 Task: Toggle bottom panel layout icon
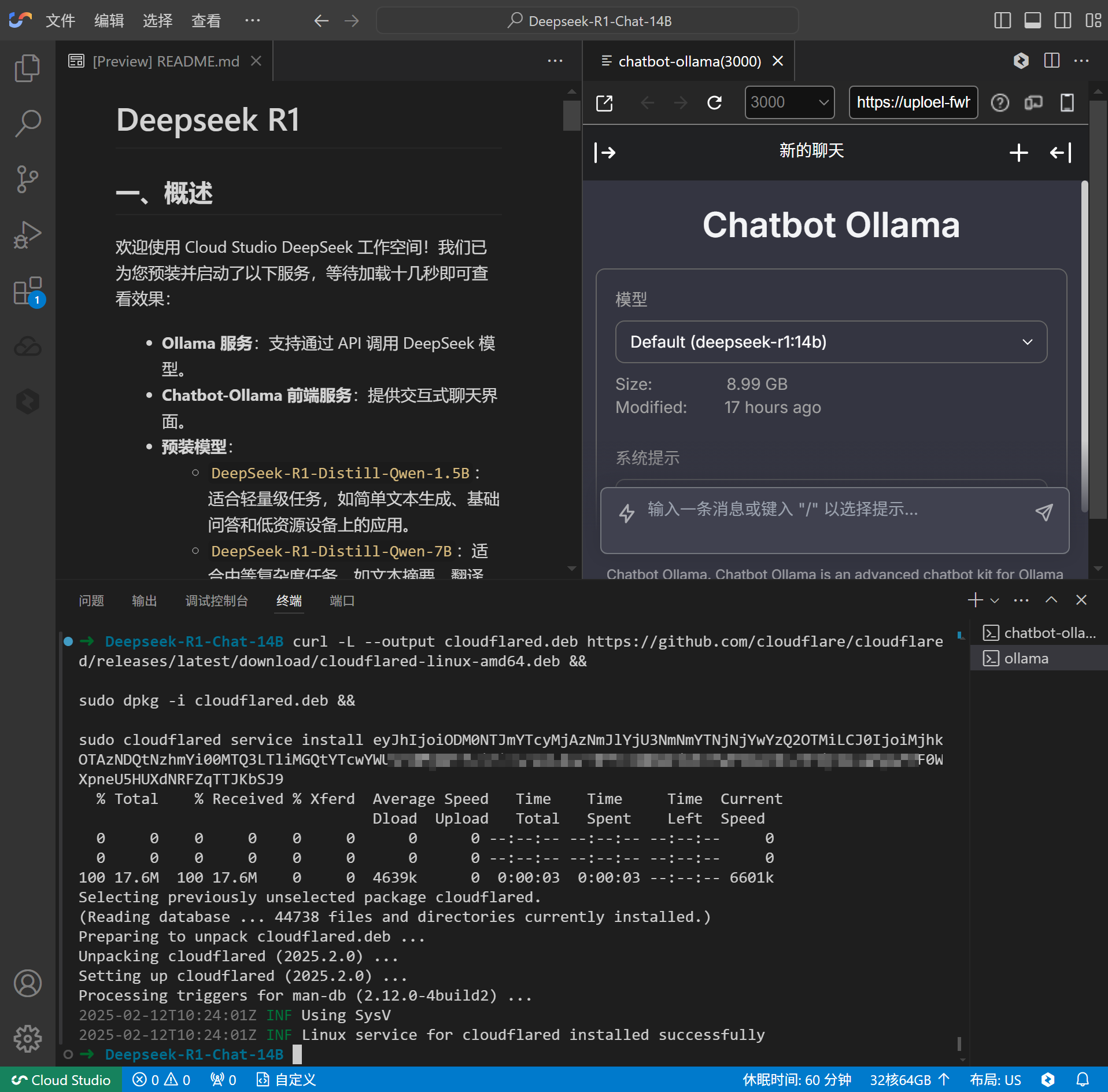[x=1032, y=21]
